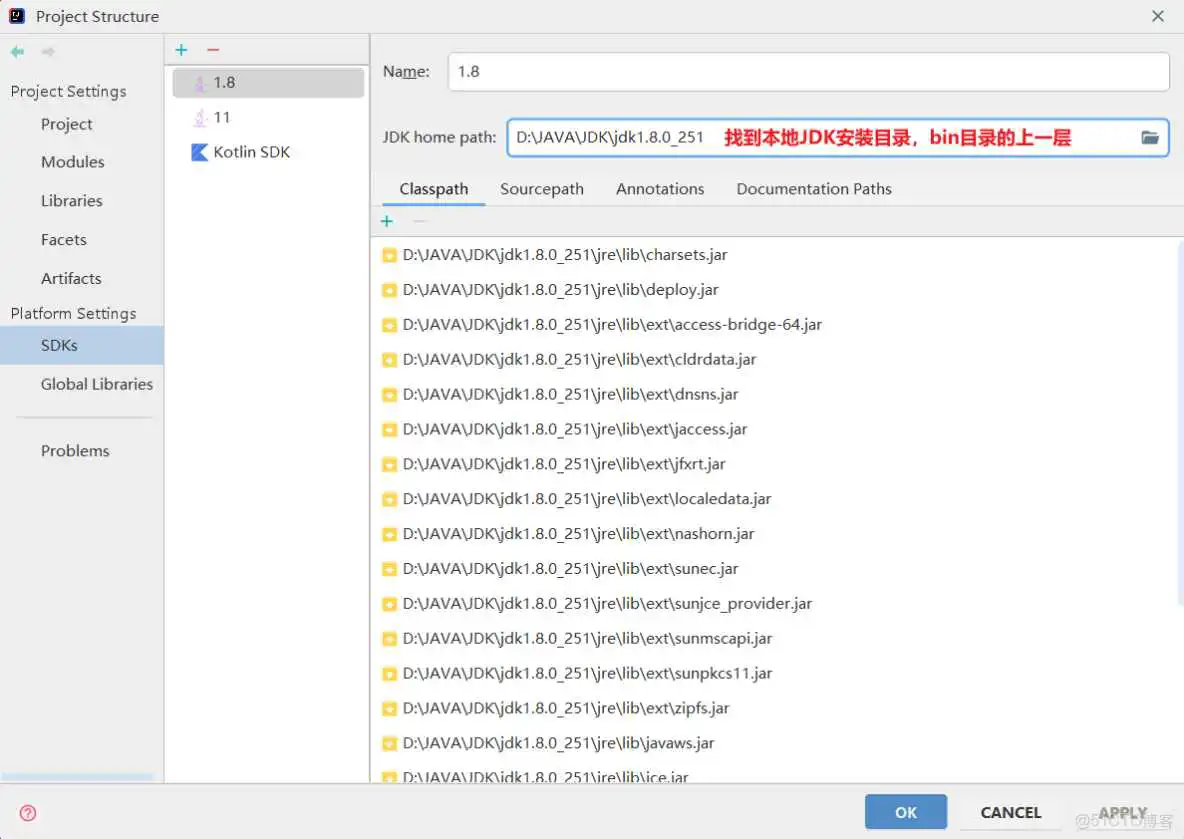Click plus icon to add a classpath entry

[x=387, y=221]
